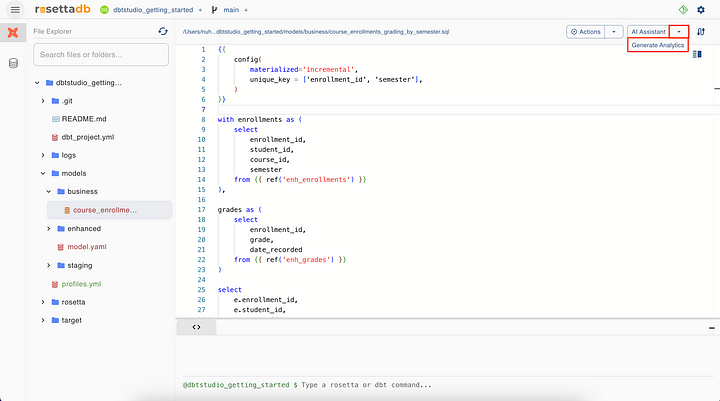
Task: Collapse the business folder
Action: point(49,192)
